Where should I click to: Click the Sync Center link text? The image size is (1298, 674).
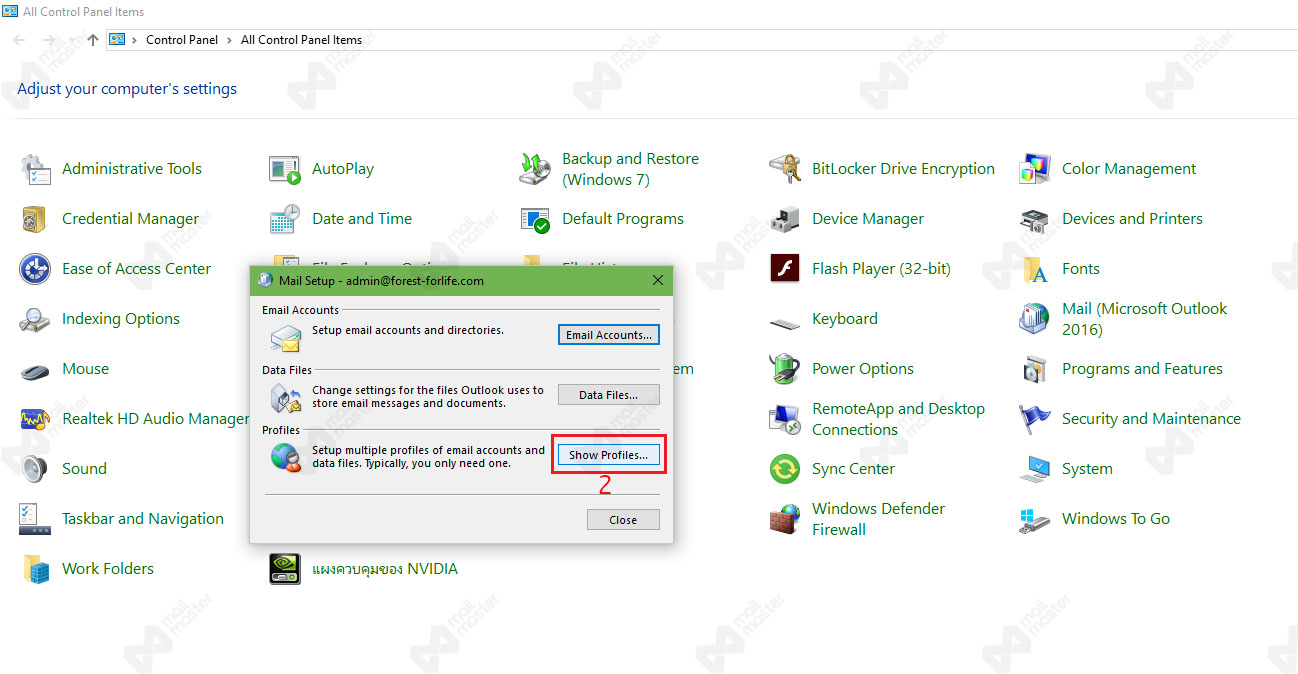pyautogui.click(x=853, y=469)
